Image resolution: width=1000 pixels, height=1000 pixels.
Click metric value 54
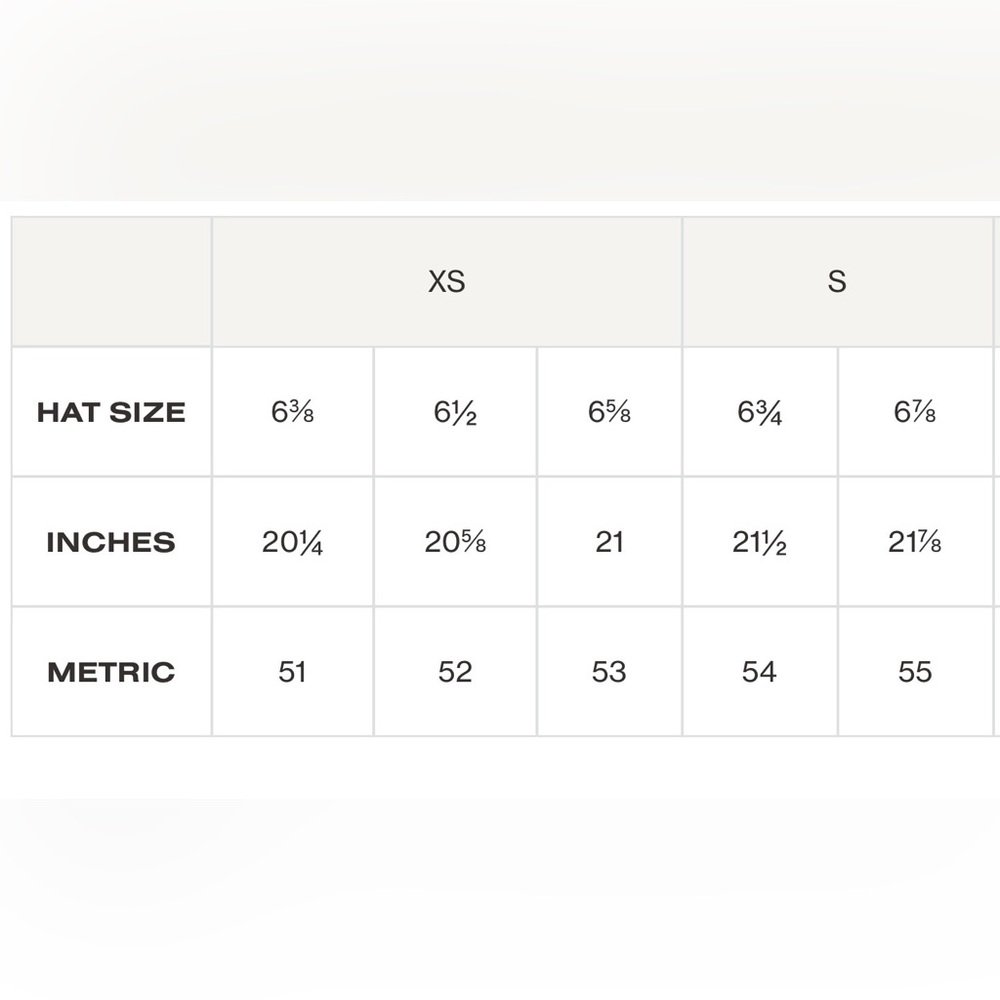tap(760, 672)
